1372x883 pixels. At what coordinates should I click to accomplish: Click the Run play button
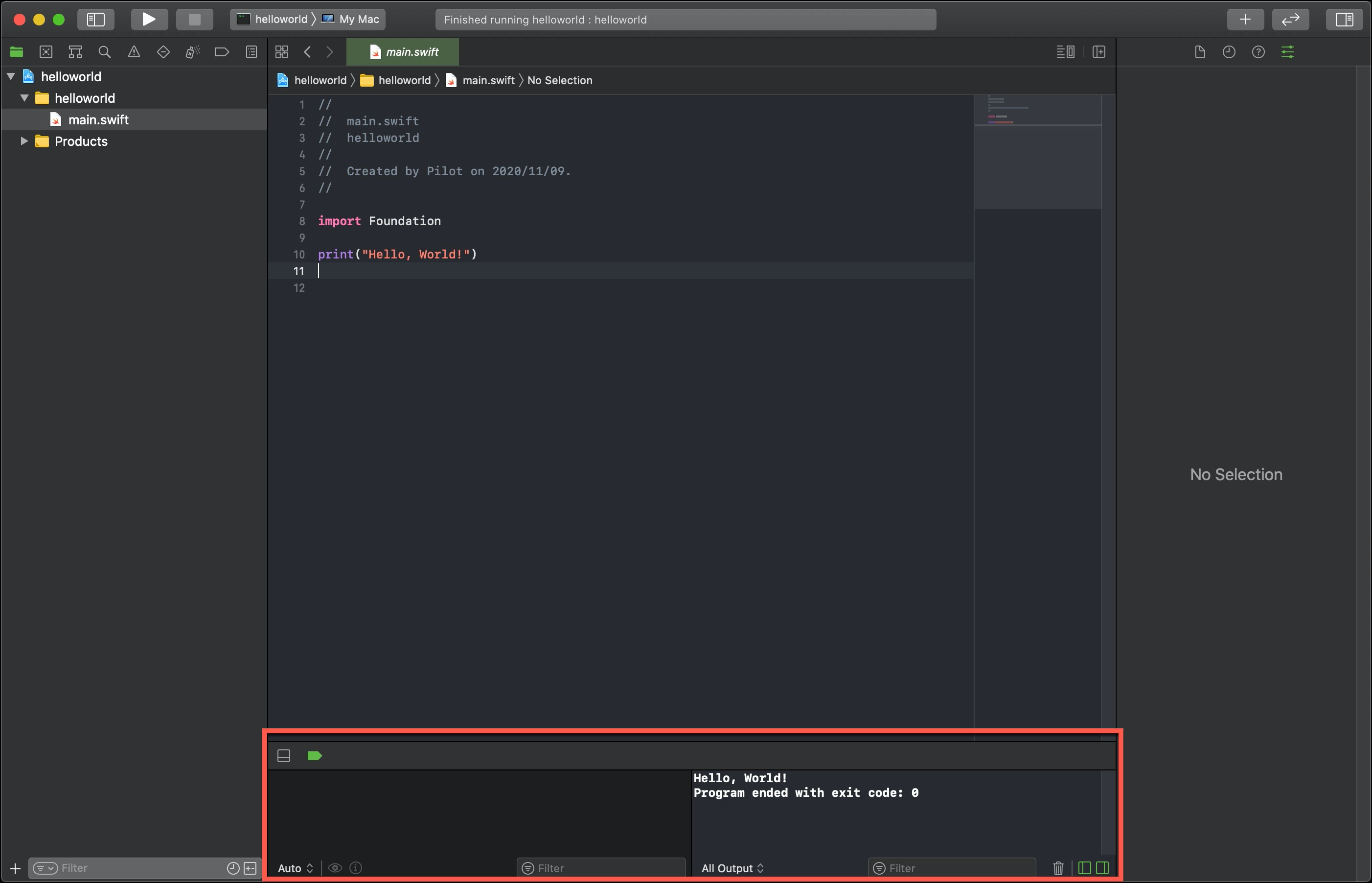click(148, 20)
